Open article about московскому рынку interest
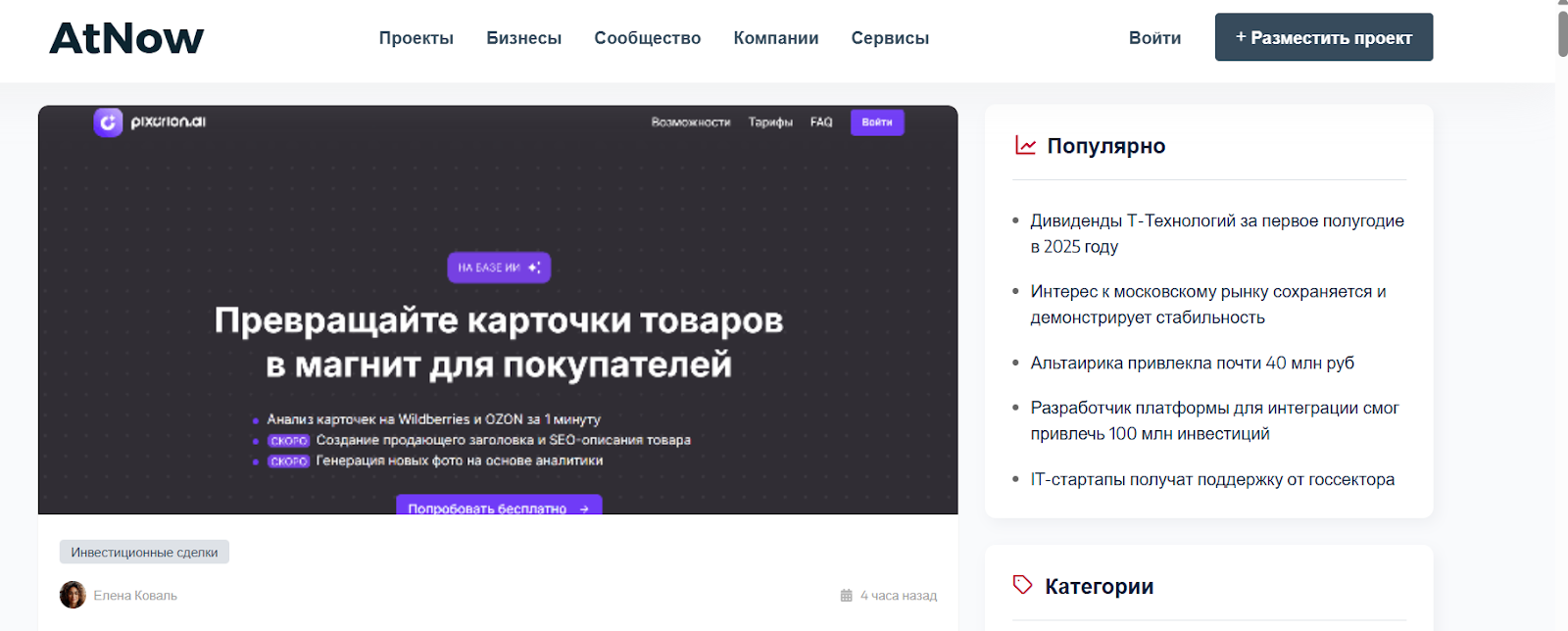 [x=1207, y=304]
